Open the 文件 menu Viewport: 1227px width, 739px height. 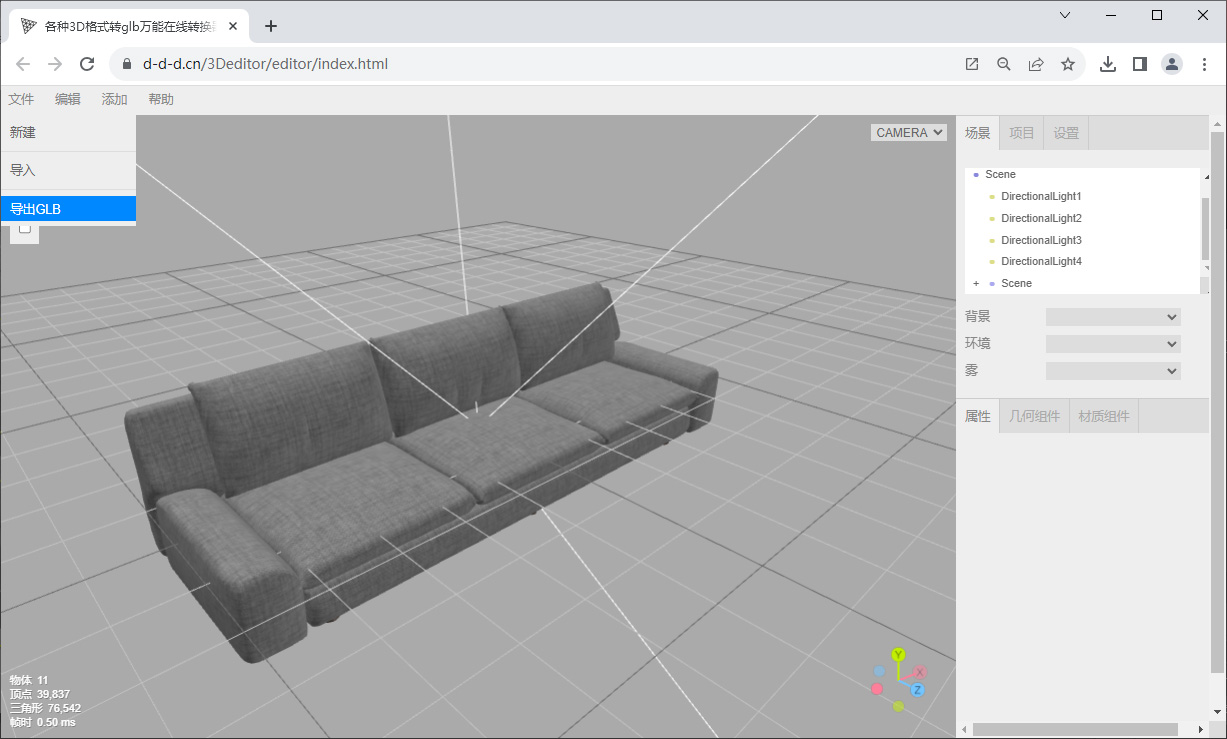[x=21, y=100]
